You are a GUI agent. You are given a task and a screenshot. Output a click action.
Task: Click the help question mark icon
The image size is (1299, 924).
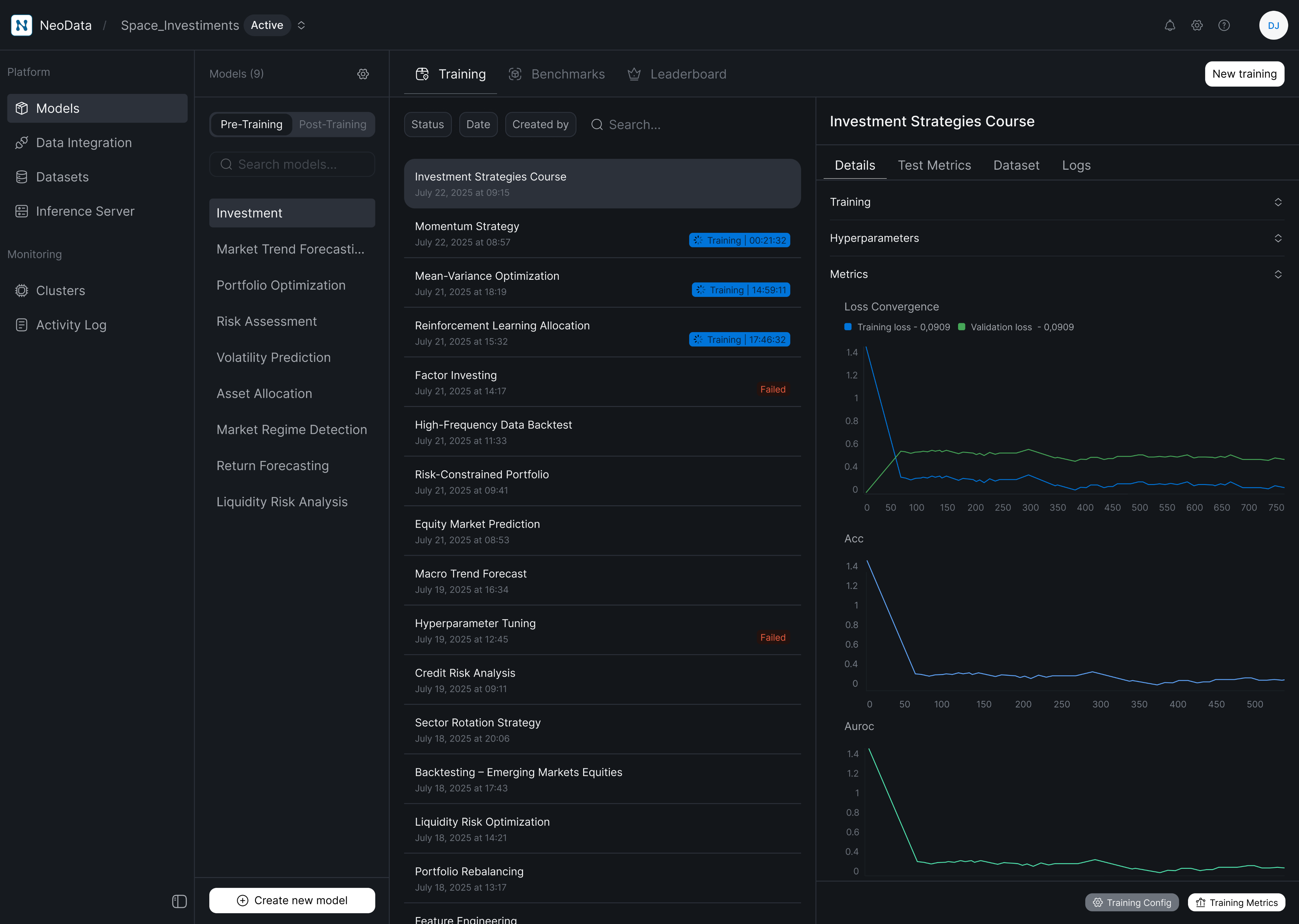coord(1224,26)
